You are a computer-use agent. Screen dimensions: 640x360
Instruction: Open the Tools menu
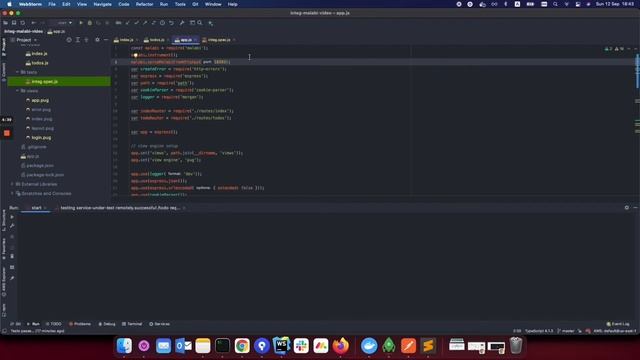(x=180, y=4)
